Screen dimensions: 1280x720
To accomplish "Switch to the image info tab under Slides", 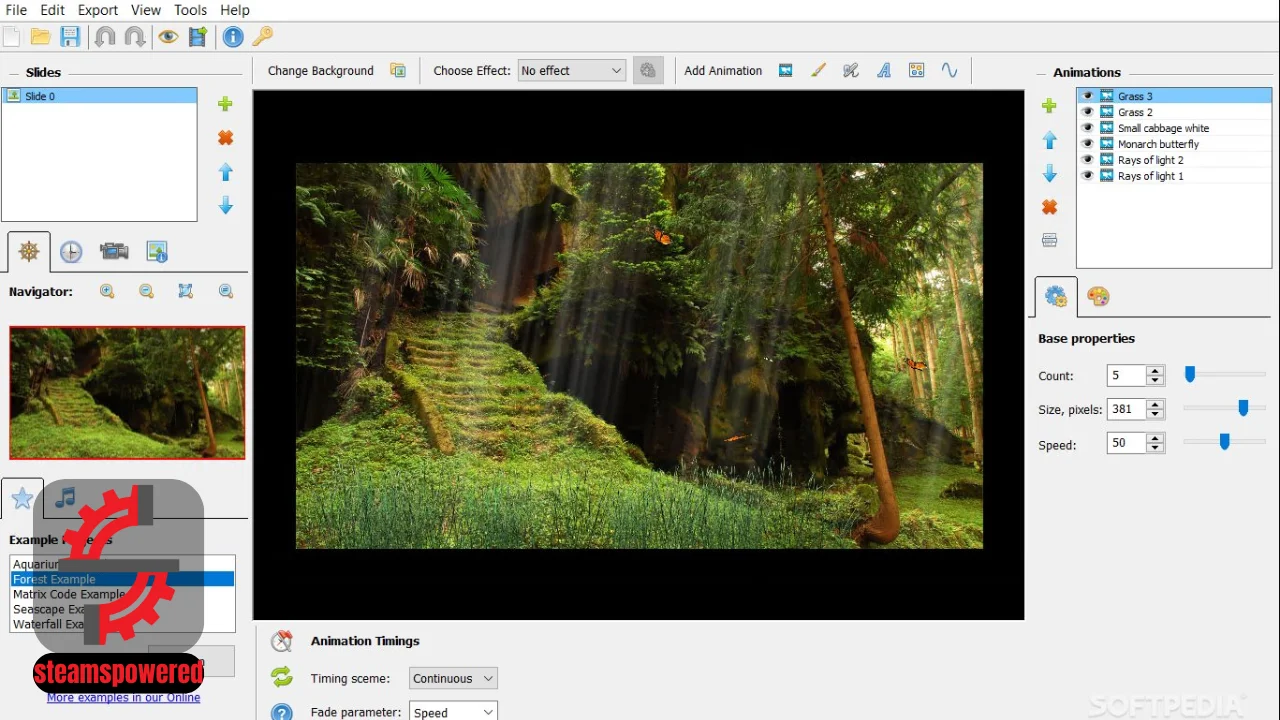I will (157, 251).
